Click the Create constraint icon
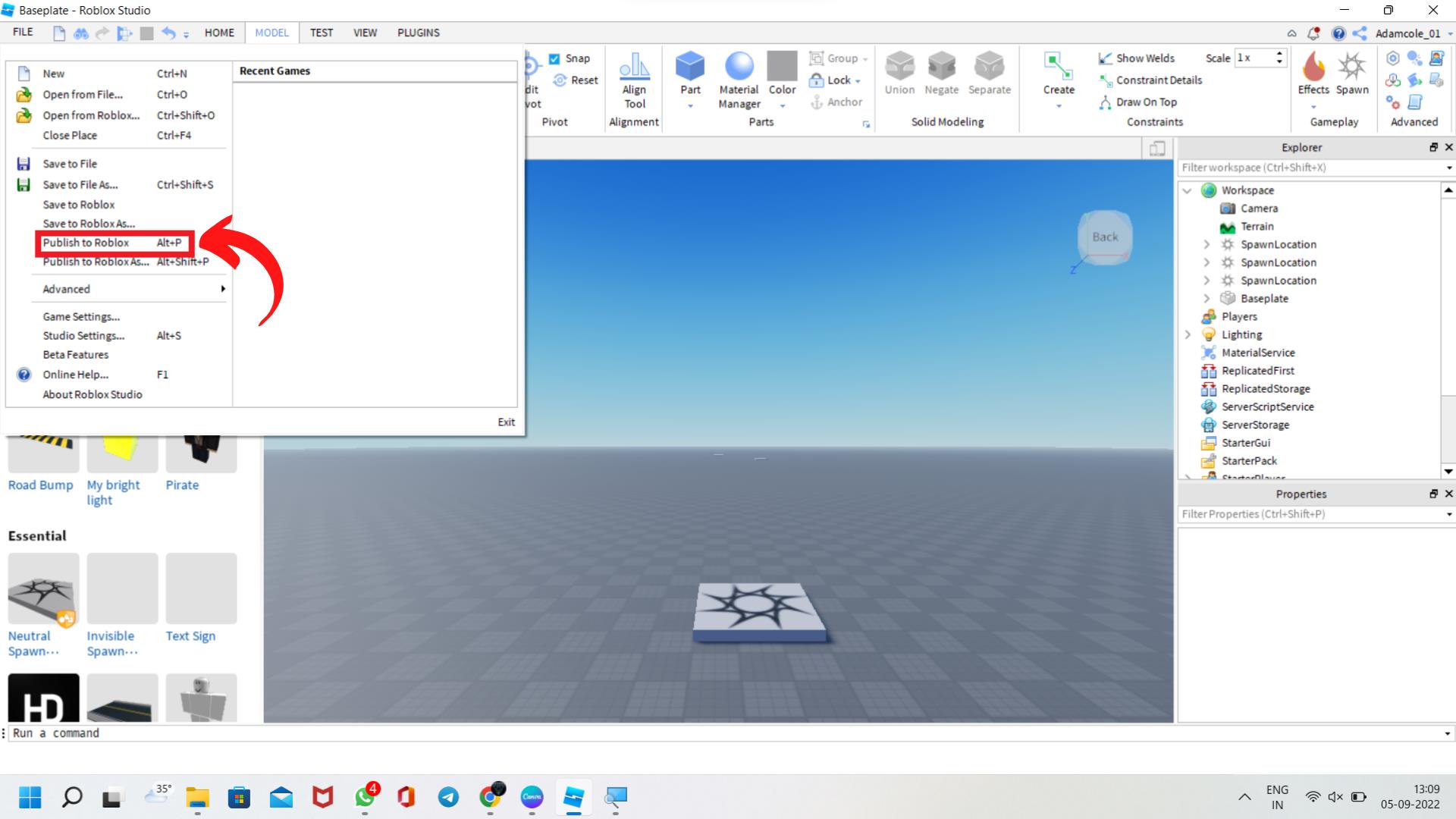The height and width of the screenshot is (819, 1456). (1058, 66)
